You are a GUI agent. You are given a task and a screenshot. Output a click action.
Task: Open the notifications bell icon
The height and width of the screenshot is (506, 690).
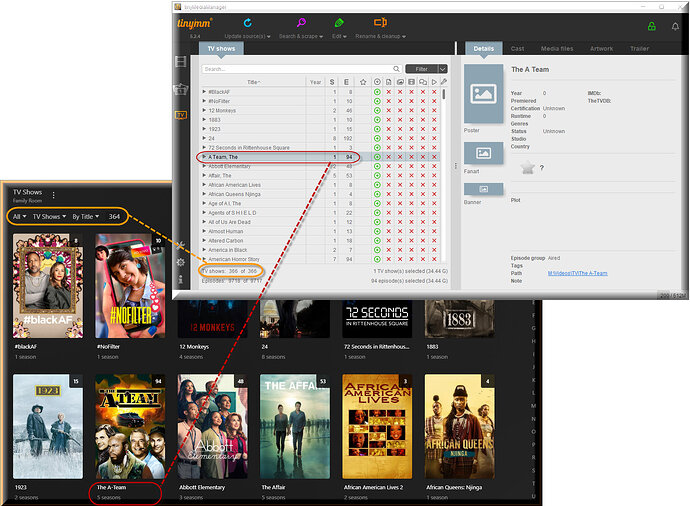tap(675, 26)
